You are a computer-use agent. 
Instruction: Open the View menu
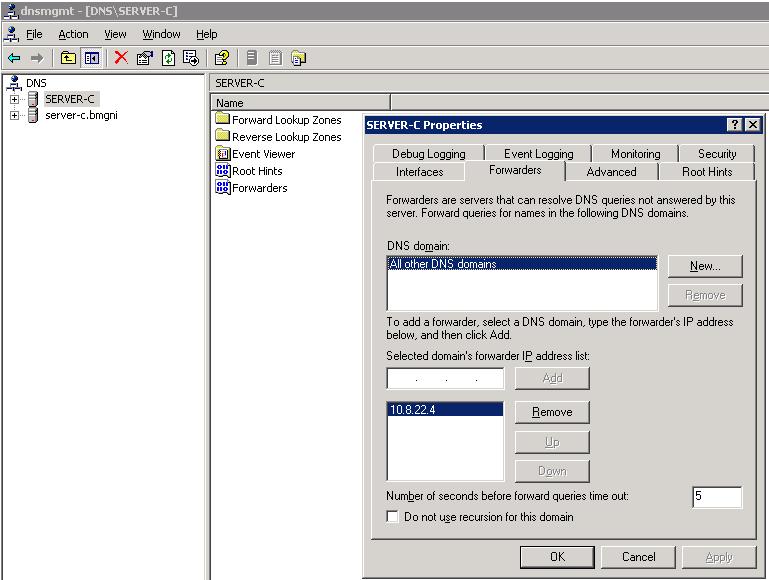click(x=115, y=34)
